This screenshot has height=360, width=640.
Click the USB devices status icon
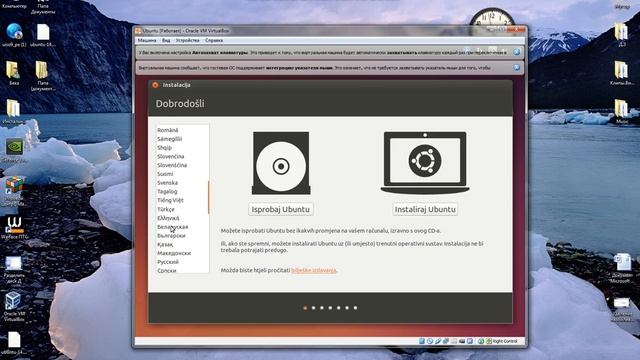click(x=438, y=341)
